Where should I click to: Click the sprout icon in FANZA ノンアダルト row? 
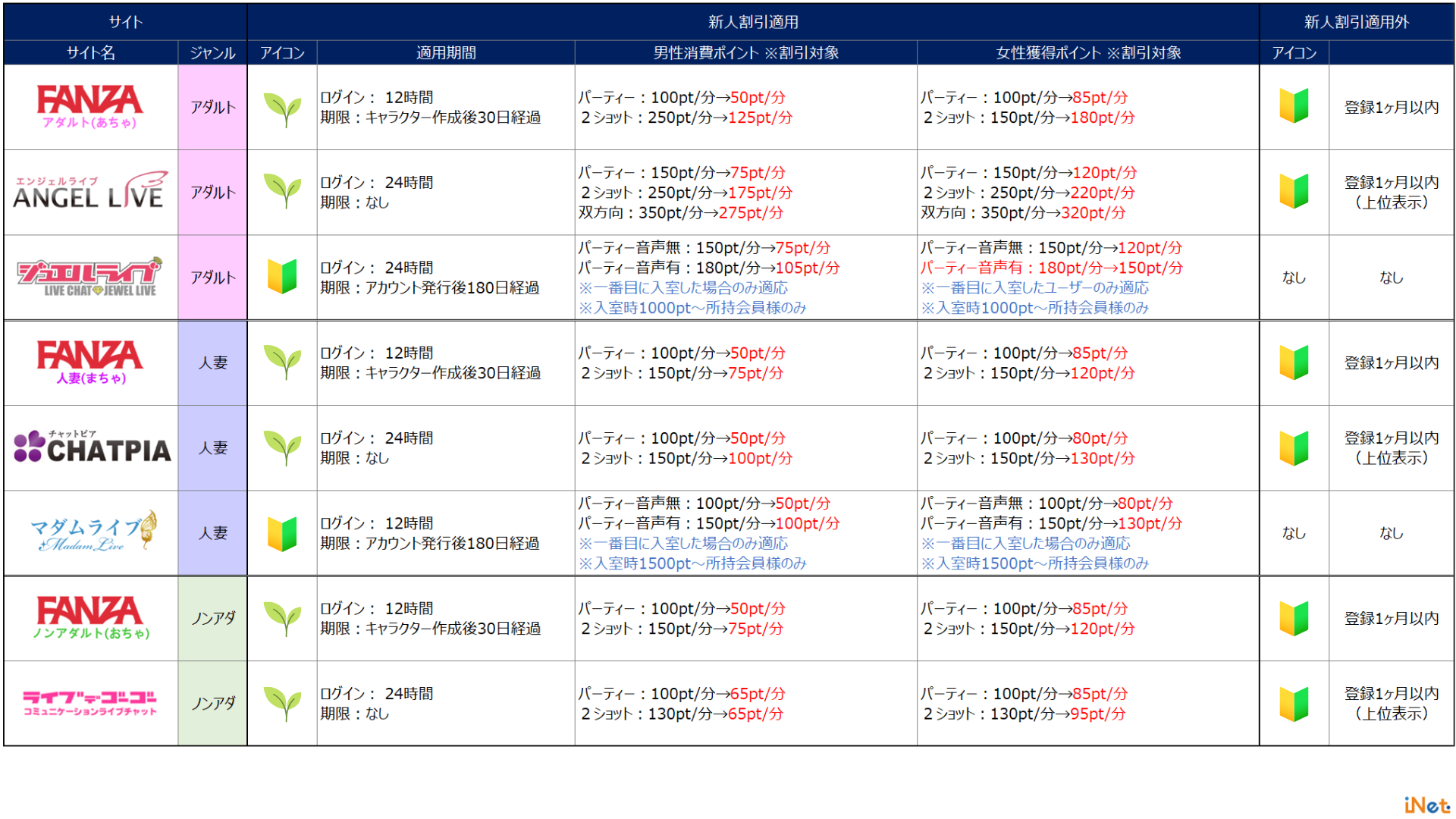click(x=282, y=618)
